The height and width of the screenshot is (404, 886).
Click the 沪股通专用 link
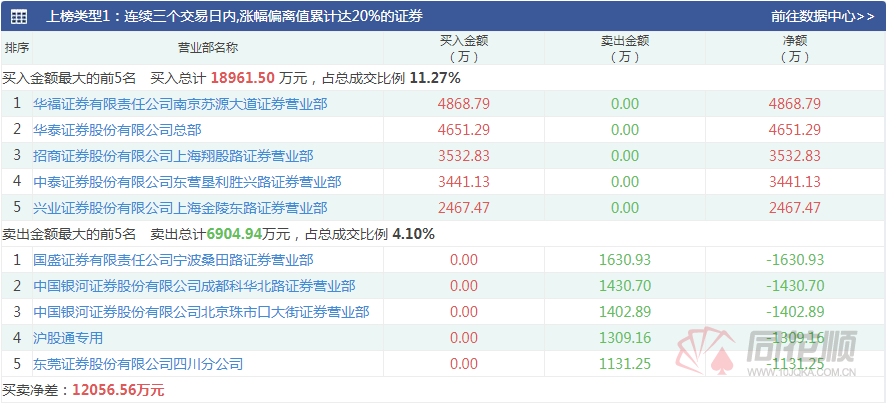(68, 338)
